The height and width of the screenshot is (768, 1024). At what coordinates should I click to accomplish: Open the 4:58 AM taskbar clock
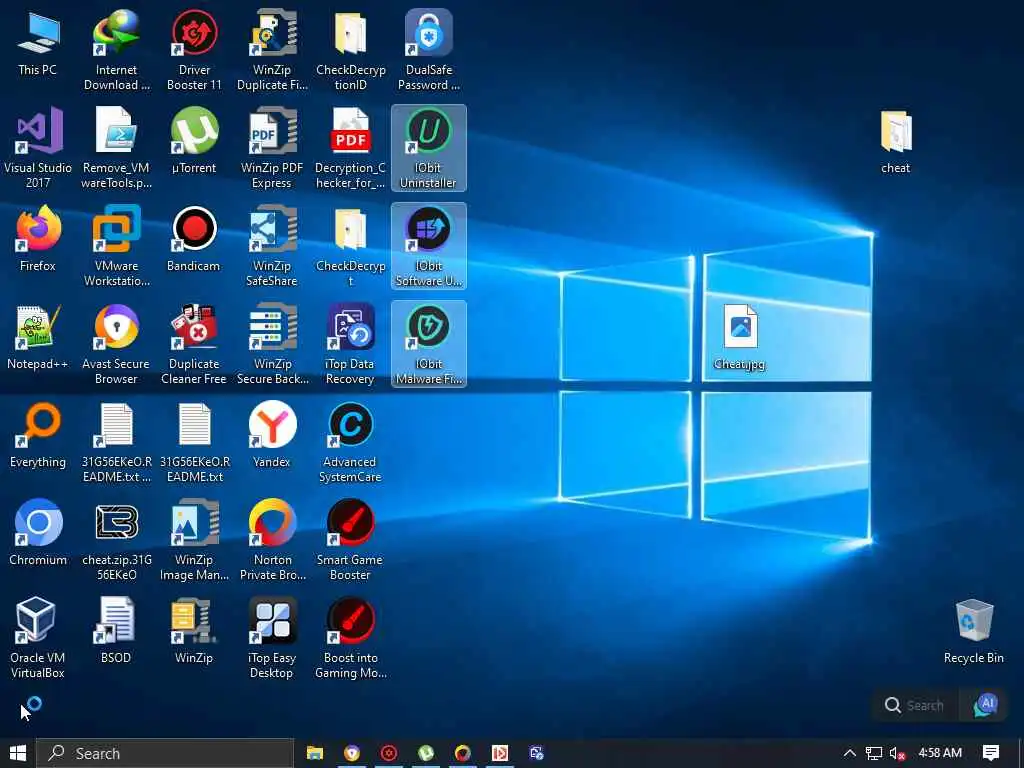(940, 753)
